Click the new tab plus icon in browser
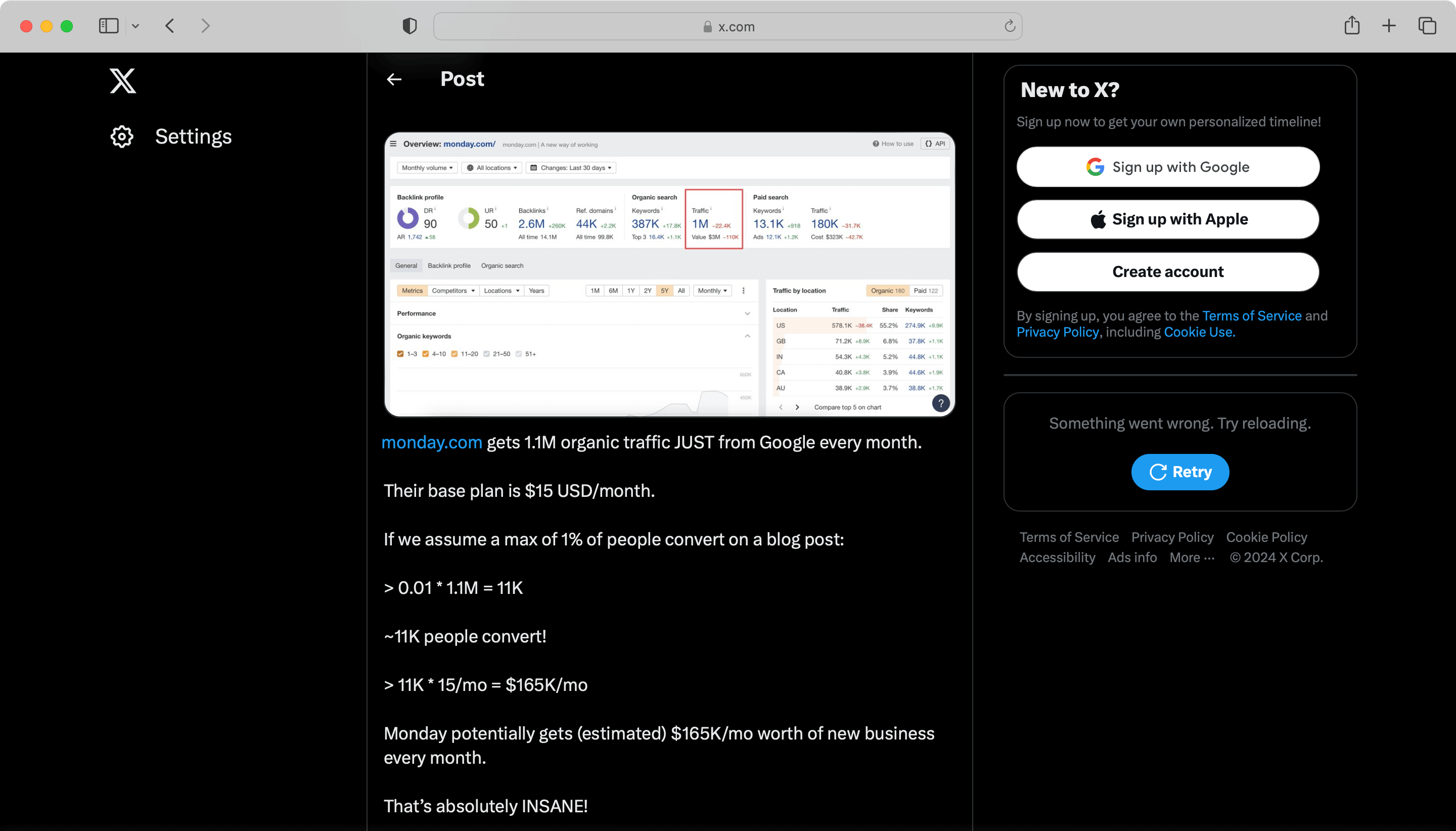The width and height of the screenshot is (1456, 831). pos(1390,25)
